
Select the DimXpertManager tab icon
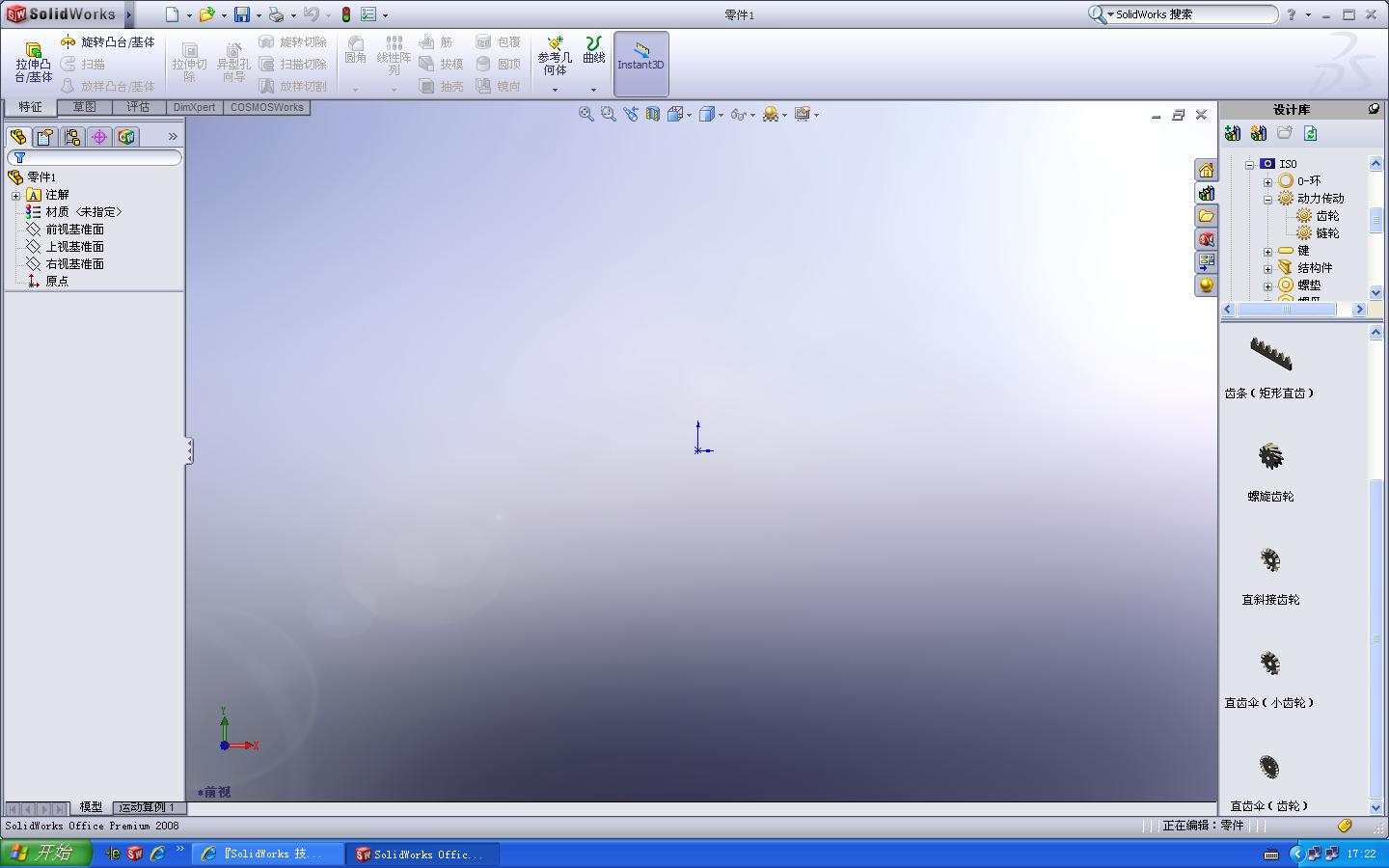point(99,137)
